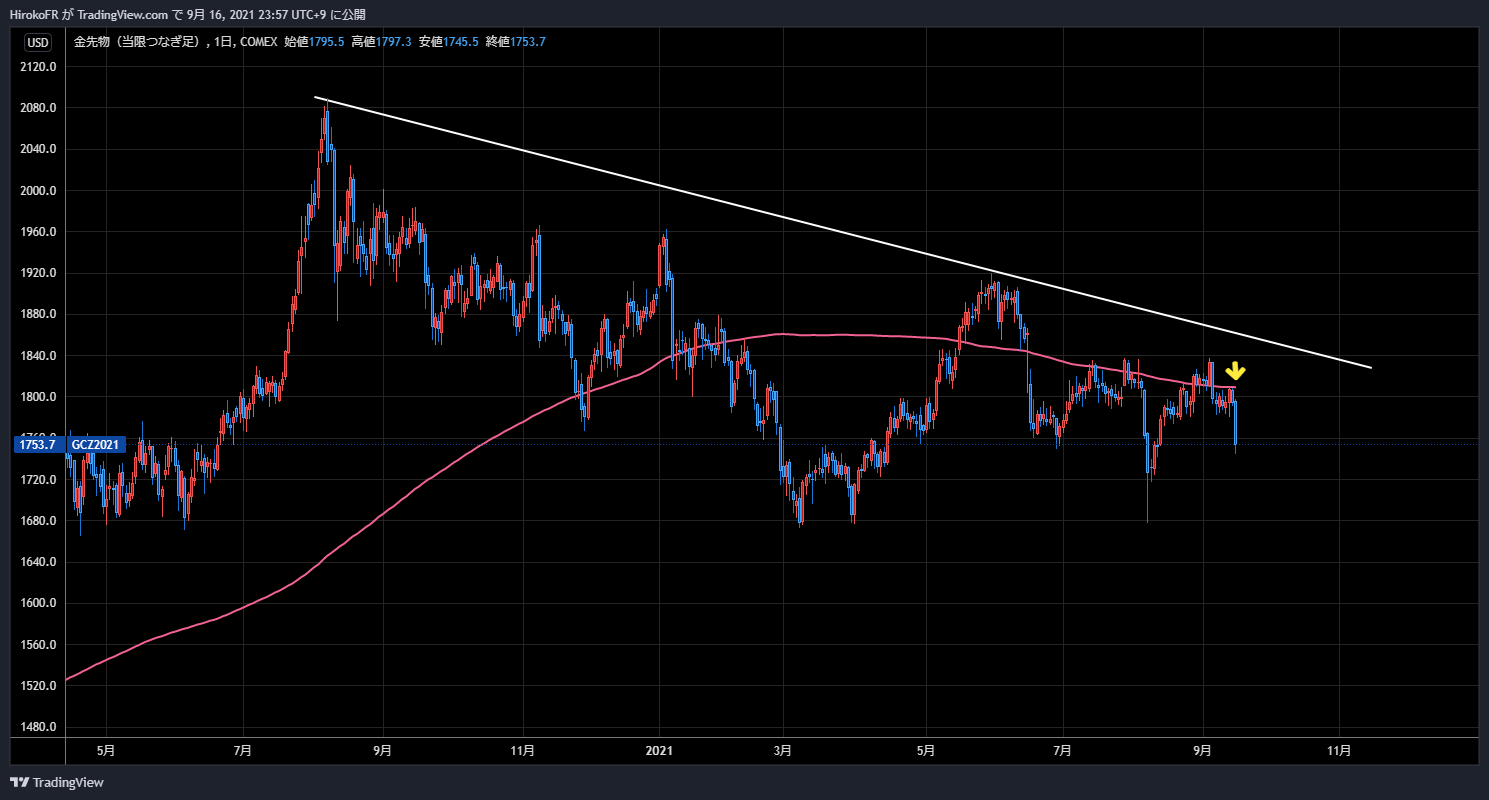Click the USD currency badge

point(38,42)
